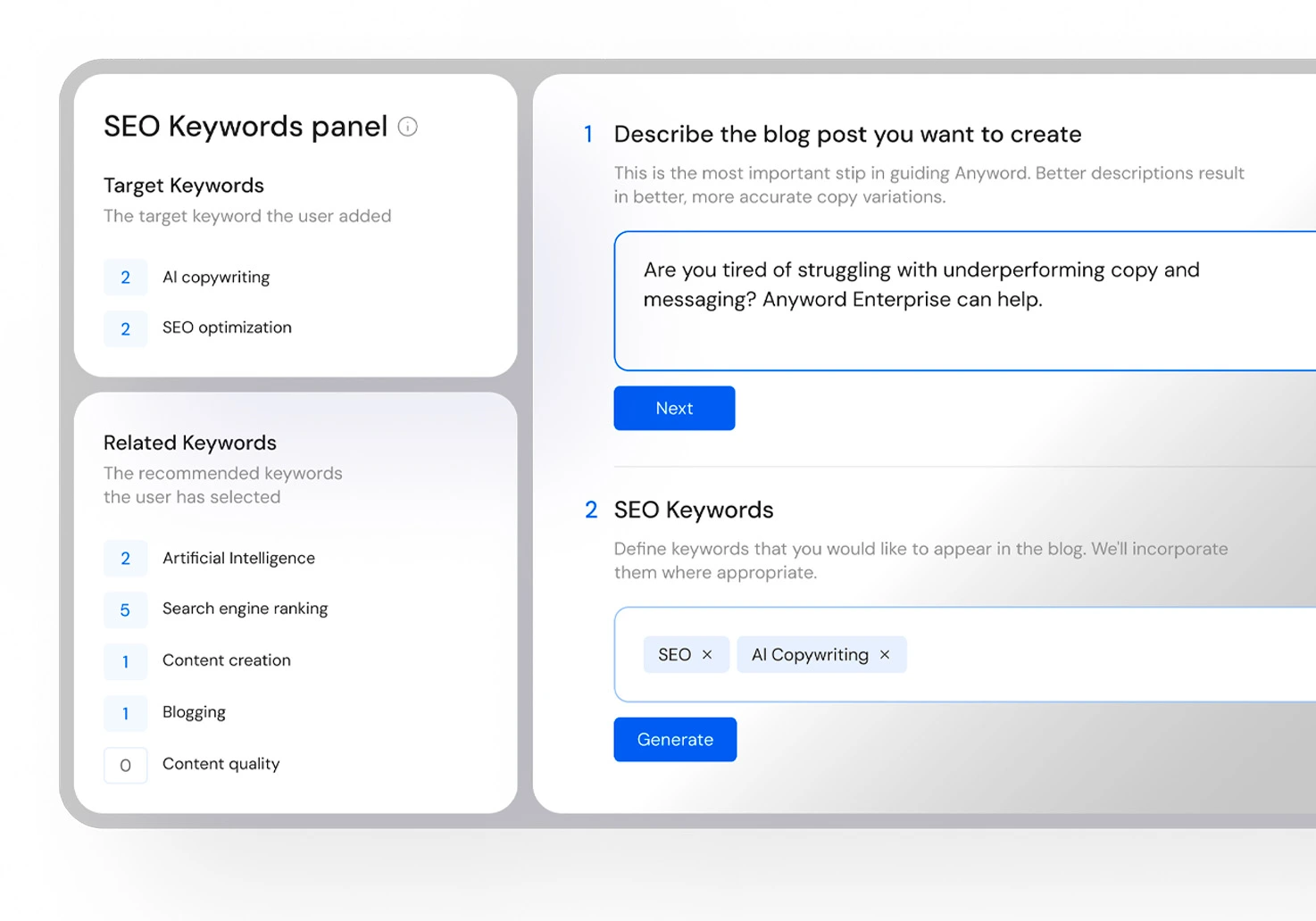The image size is (1316, 921).
Task: Click the count badge next to Content quality
Action: coord(125,765)
